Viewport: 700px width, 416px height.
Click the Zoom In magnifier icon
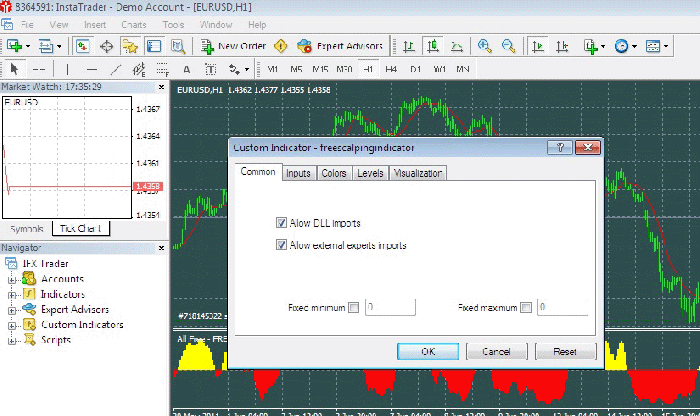[x=484, y=46]
